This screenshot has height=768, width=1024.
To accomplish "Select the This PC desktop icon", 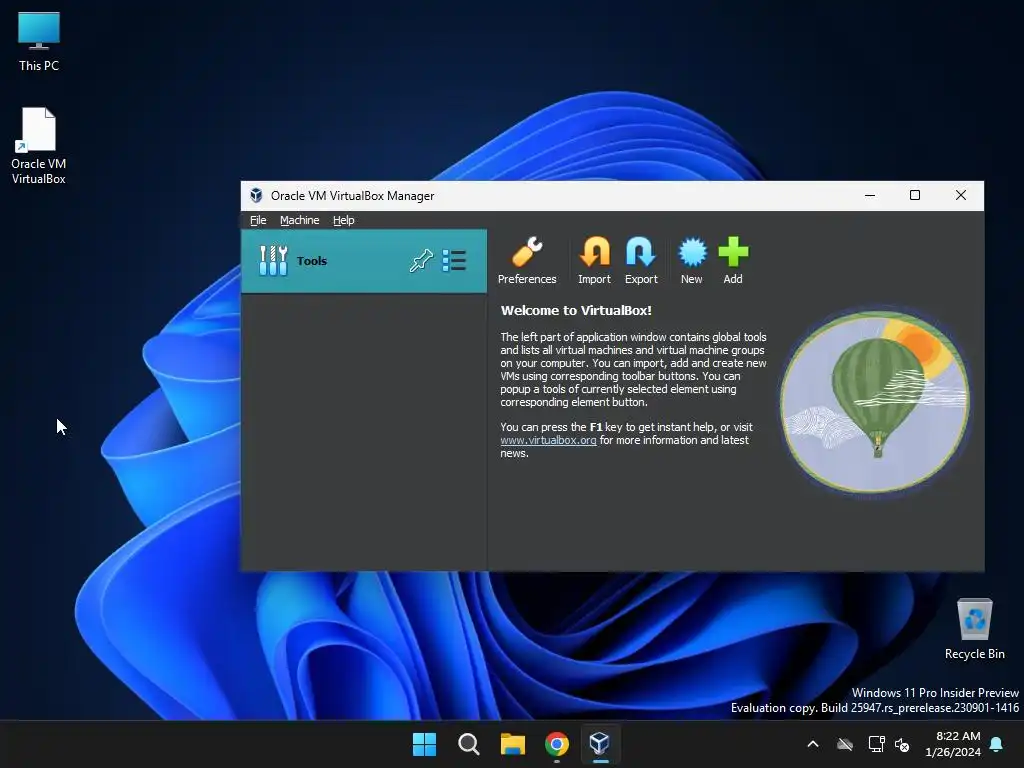I will 39,41.
